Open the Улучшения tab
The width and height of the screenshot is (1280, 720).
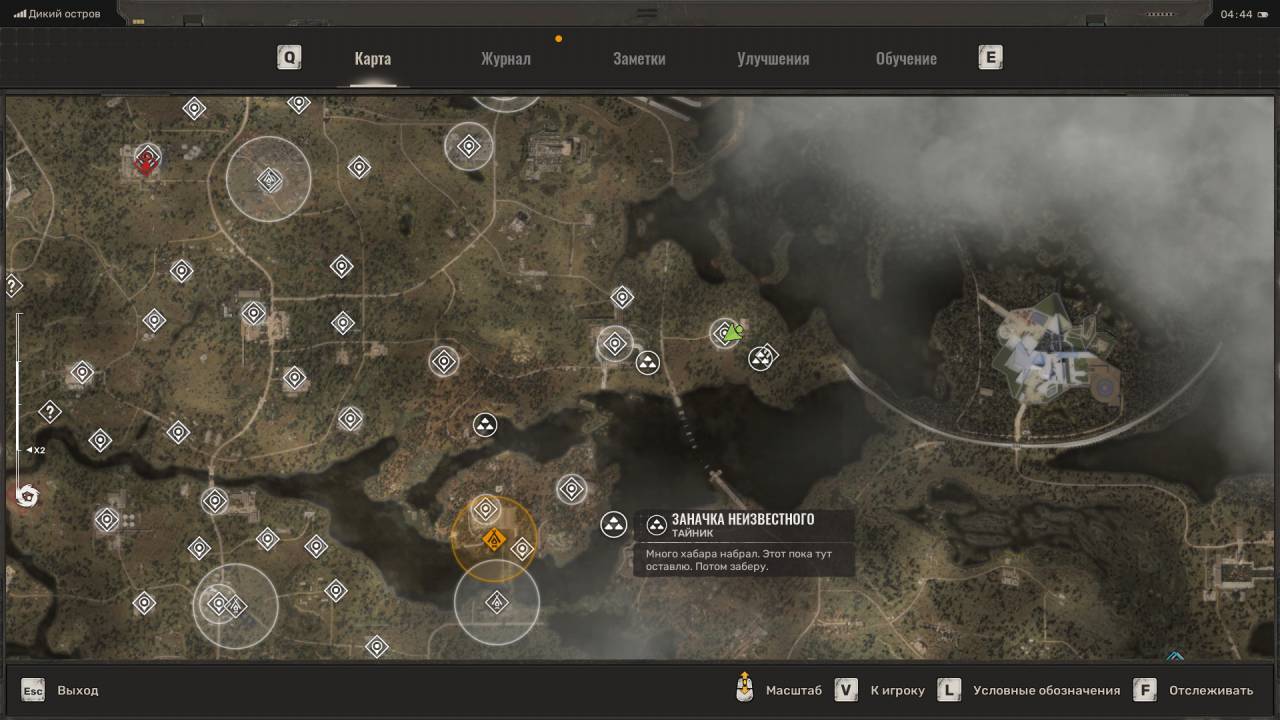click(x=773, y=58)
